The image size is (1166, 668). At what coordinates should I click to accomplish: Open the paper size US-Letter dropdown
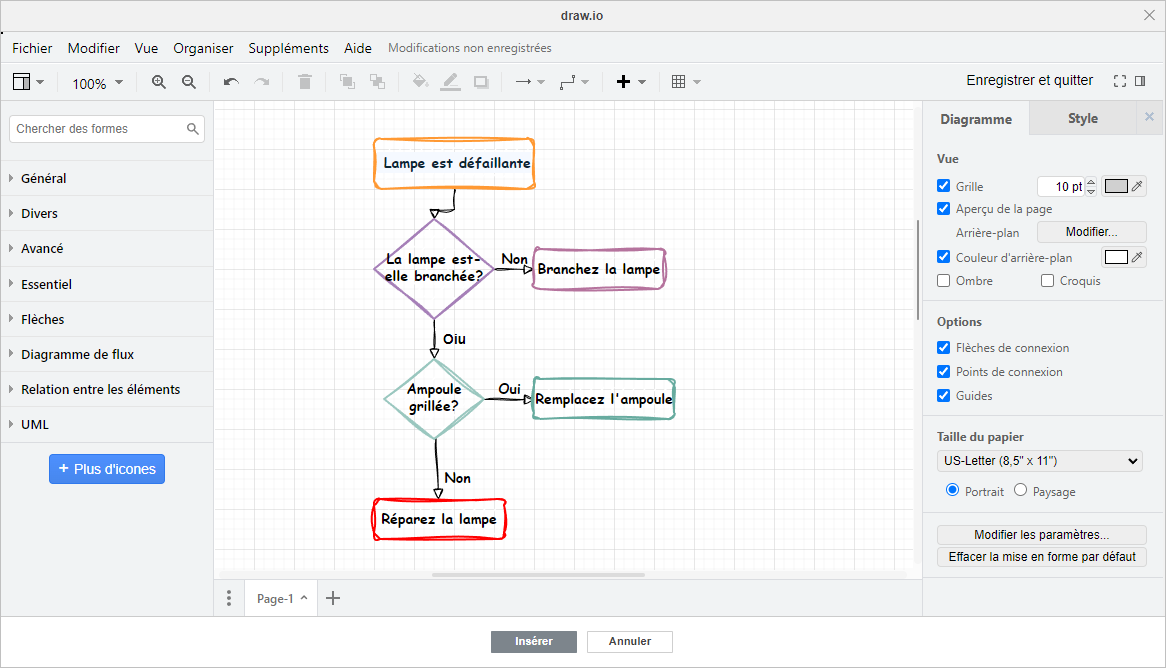coord(1039,460)
